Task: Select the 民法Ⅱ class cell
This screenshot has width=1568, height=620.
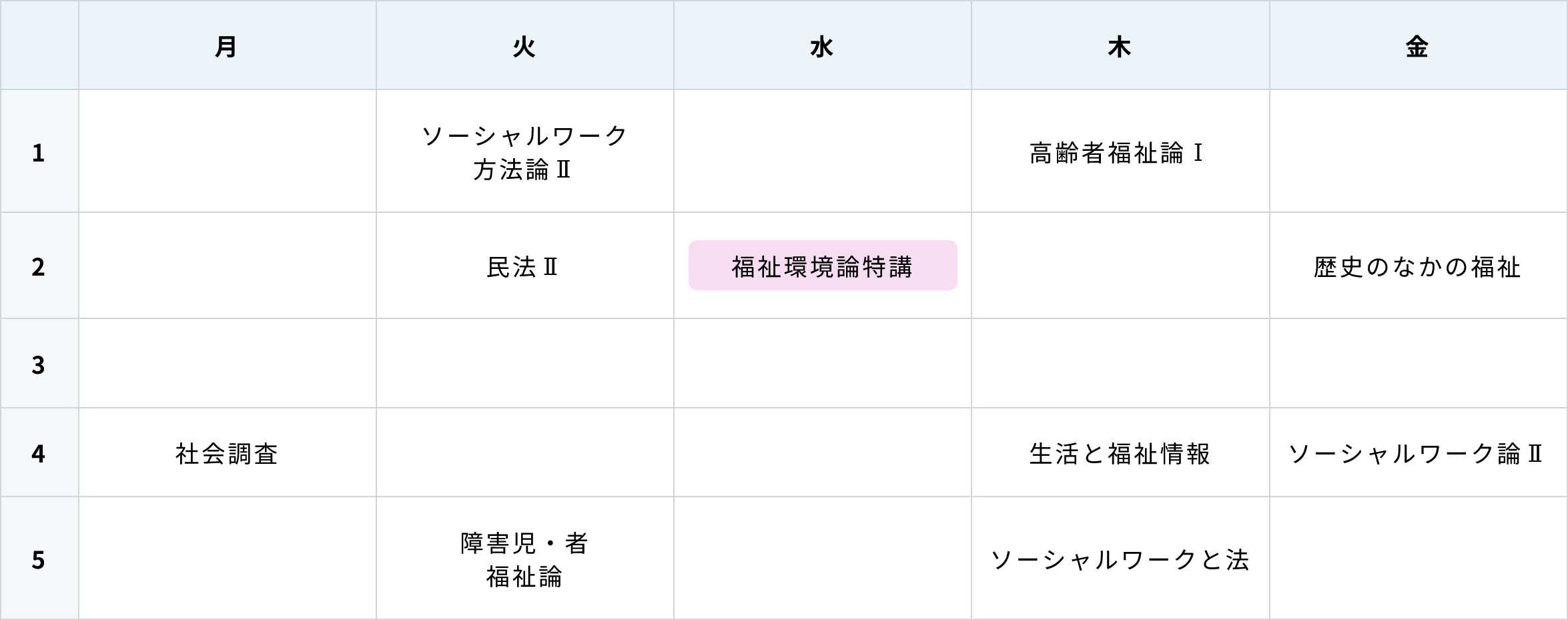Action: (x=522, y=267)
